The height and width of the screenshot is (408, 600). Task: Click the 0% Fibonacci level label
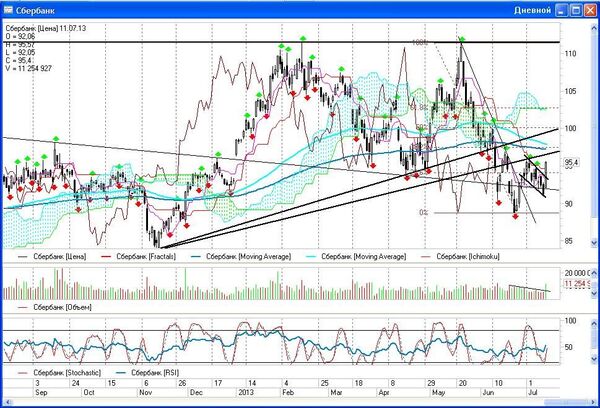[424, 212]
